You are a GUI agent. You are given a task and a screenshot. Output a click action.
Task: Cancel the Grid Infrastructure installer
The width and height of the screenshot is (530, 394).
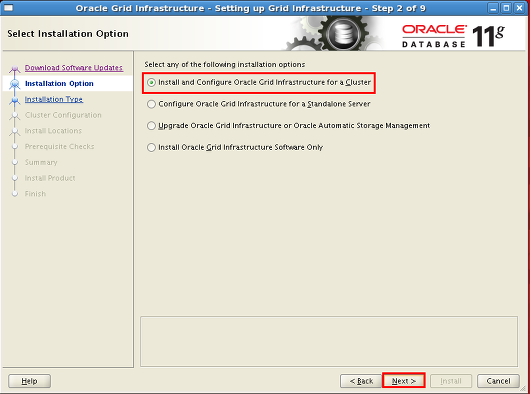498,381
